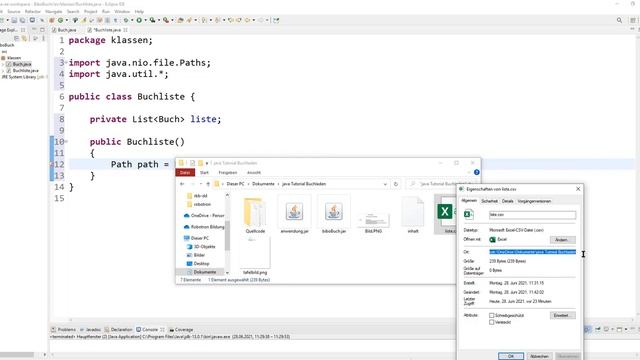The width and height of the screenshot is (640, 360).
Task: Collapse Buchliste constructor fold on line 10
Action: 66,141
